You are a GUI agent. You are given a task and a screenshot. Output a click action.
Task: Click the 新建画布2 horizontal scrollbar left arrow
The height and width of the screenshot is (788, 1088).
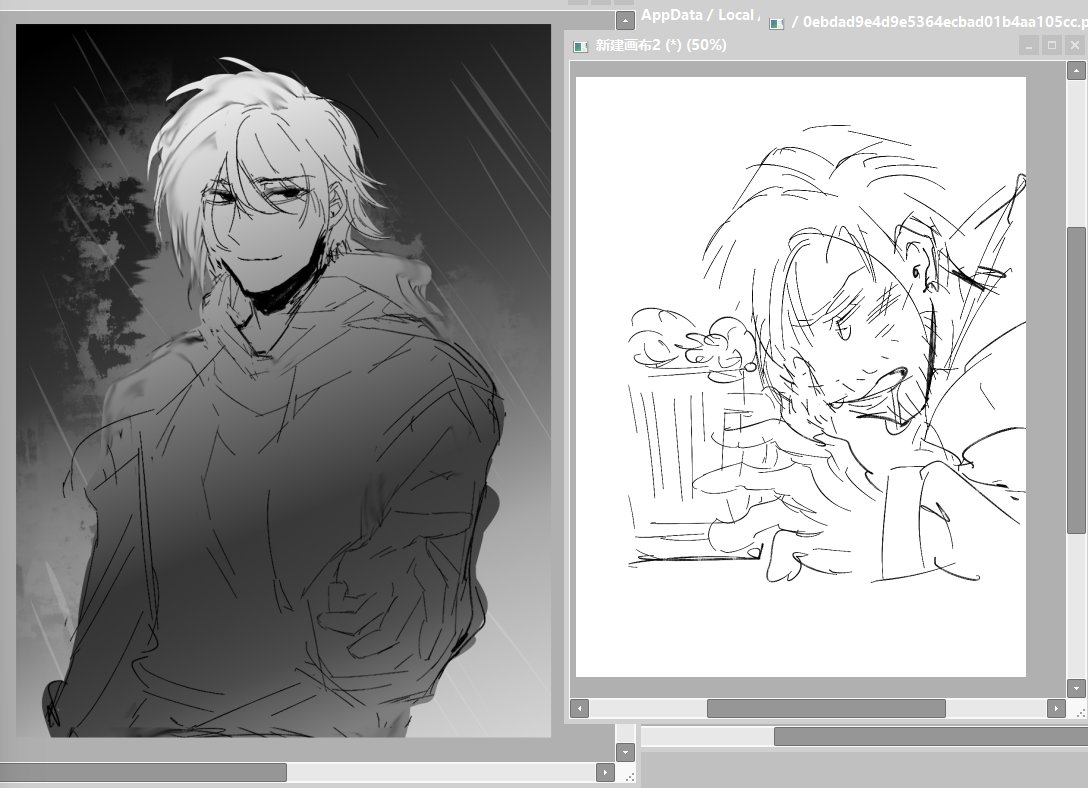(579, 708)
